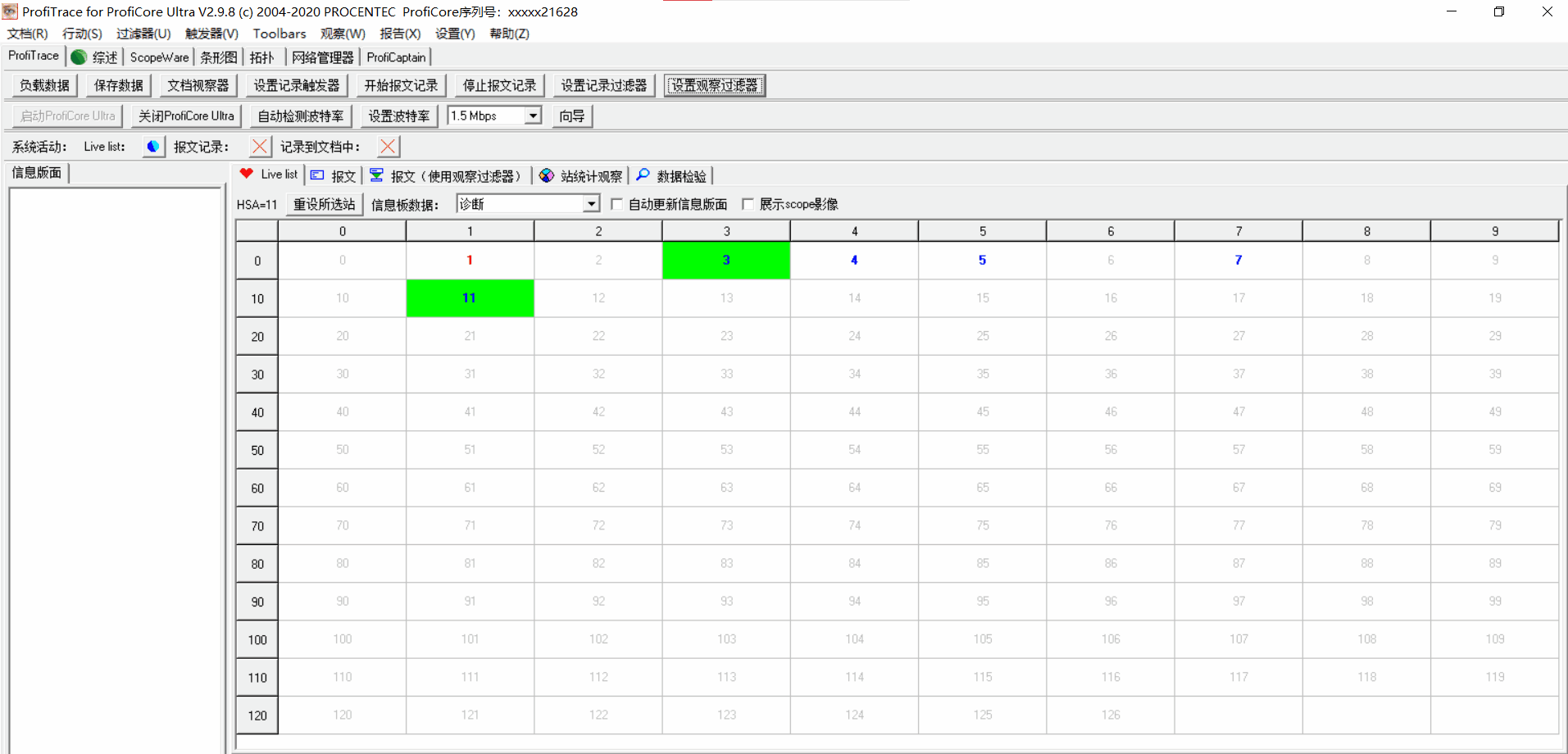Viewport: 1568px width, 754px height.
Task: Open the 拓扑 tab
Action: (x=262, y=57)
